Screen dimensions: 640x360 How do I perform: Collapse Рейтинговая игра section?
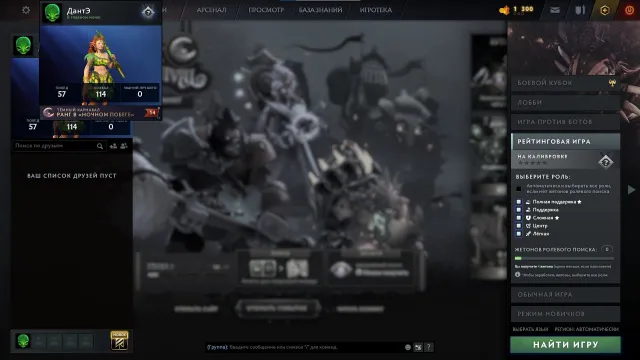click(x=565, y=141)
